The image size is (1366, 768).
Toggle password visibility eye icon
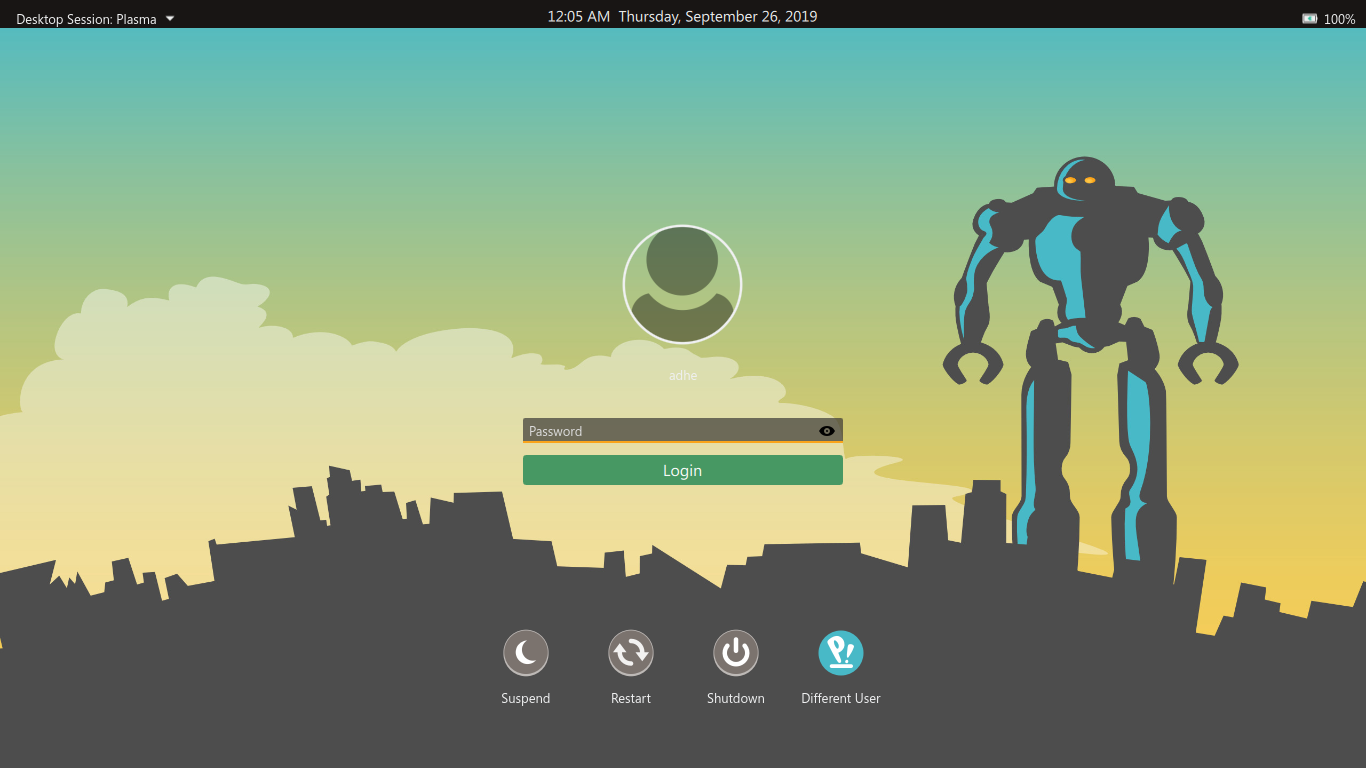pyautogui.click(x=826, y=431)
